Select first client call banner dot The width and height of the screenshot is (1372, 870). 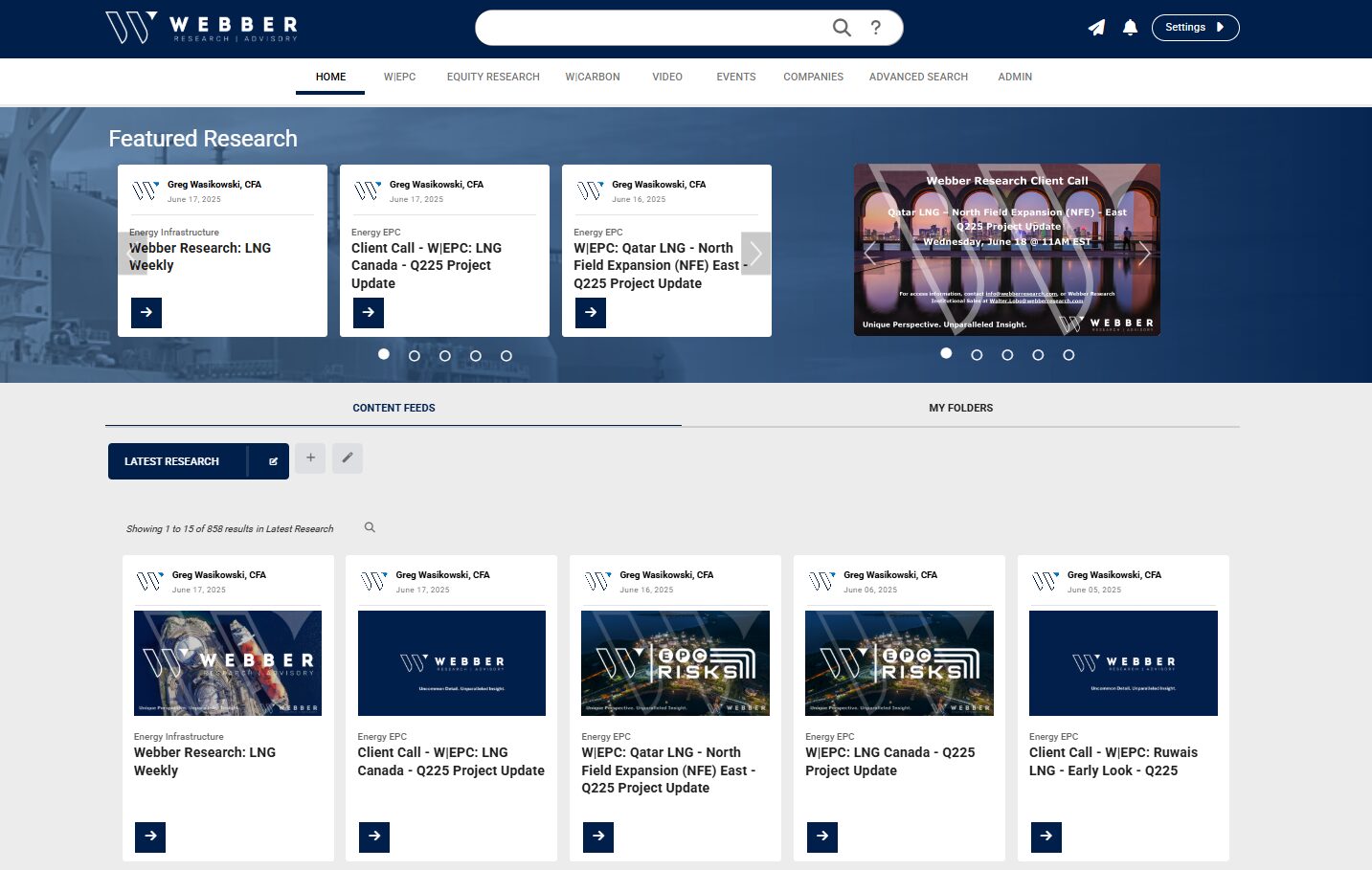[946, 353]
